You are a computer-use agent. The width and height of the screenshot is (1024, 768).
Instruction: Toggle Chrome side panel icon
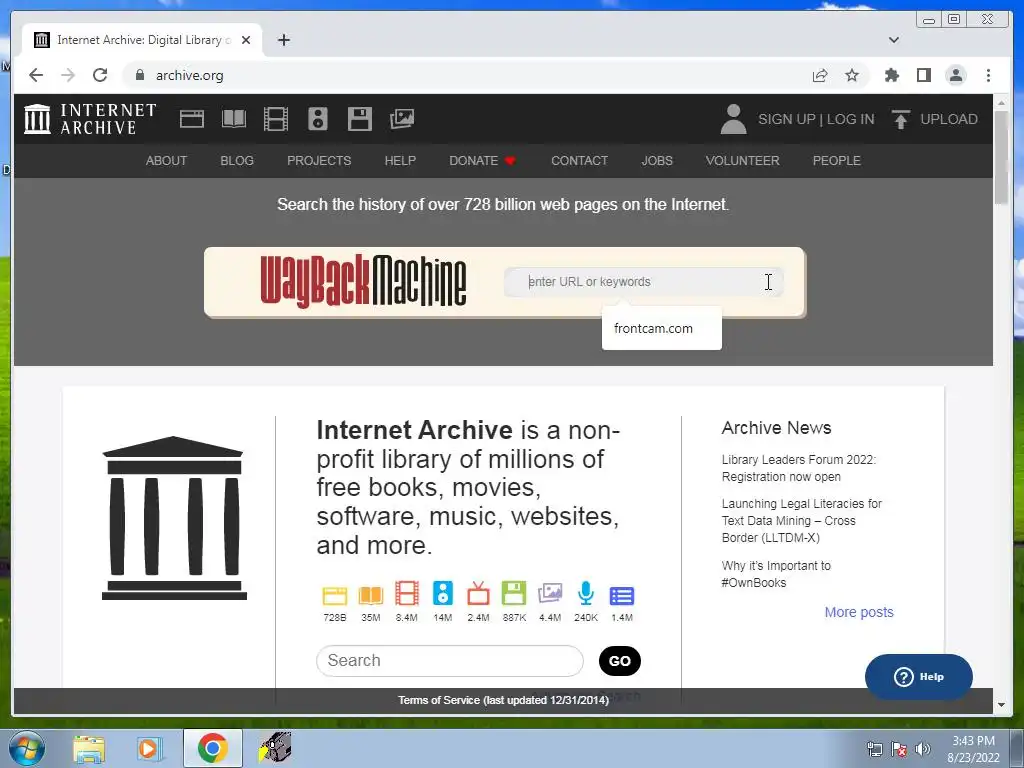click(923, 75)
